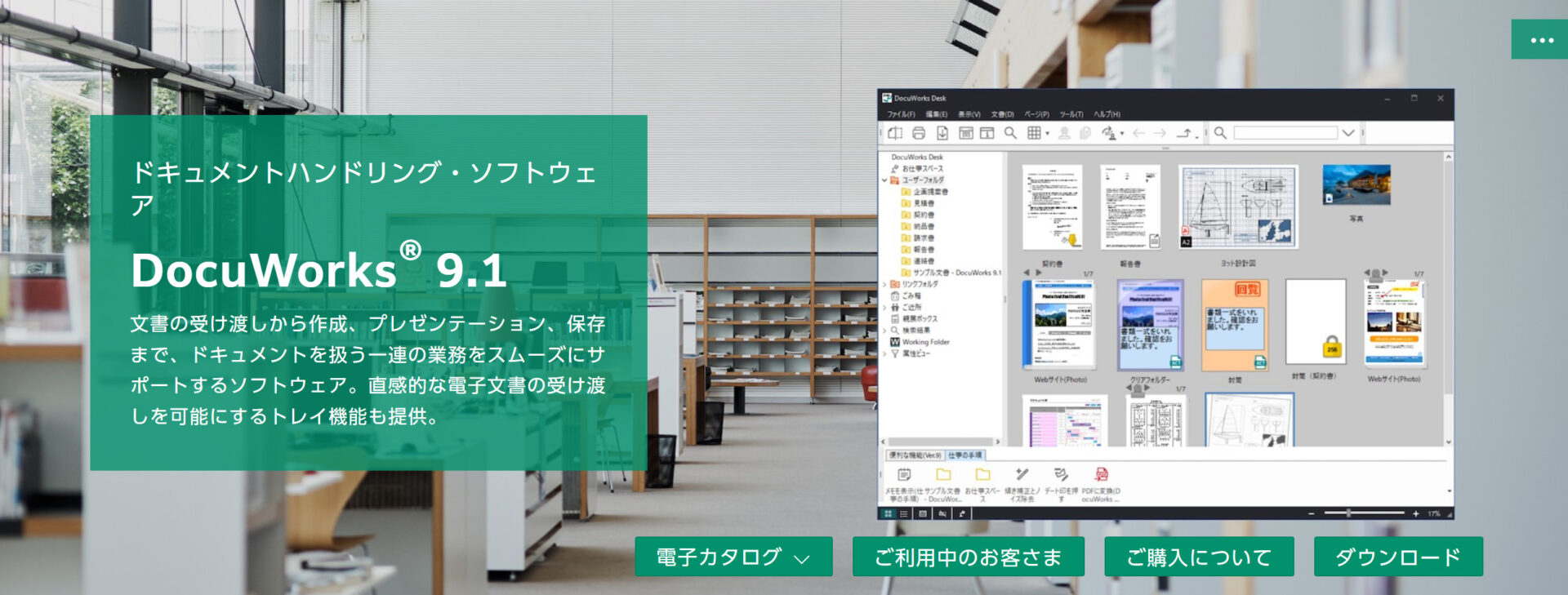The height and width of the screenshot is (595, 1568).
Task: Click the メモを表示 memo icon
Action: pyautogui.click(x=903, y=474)
